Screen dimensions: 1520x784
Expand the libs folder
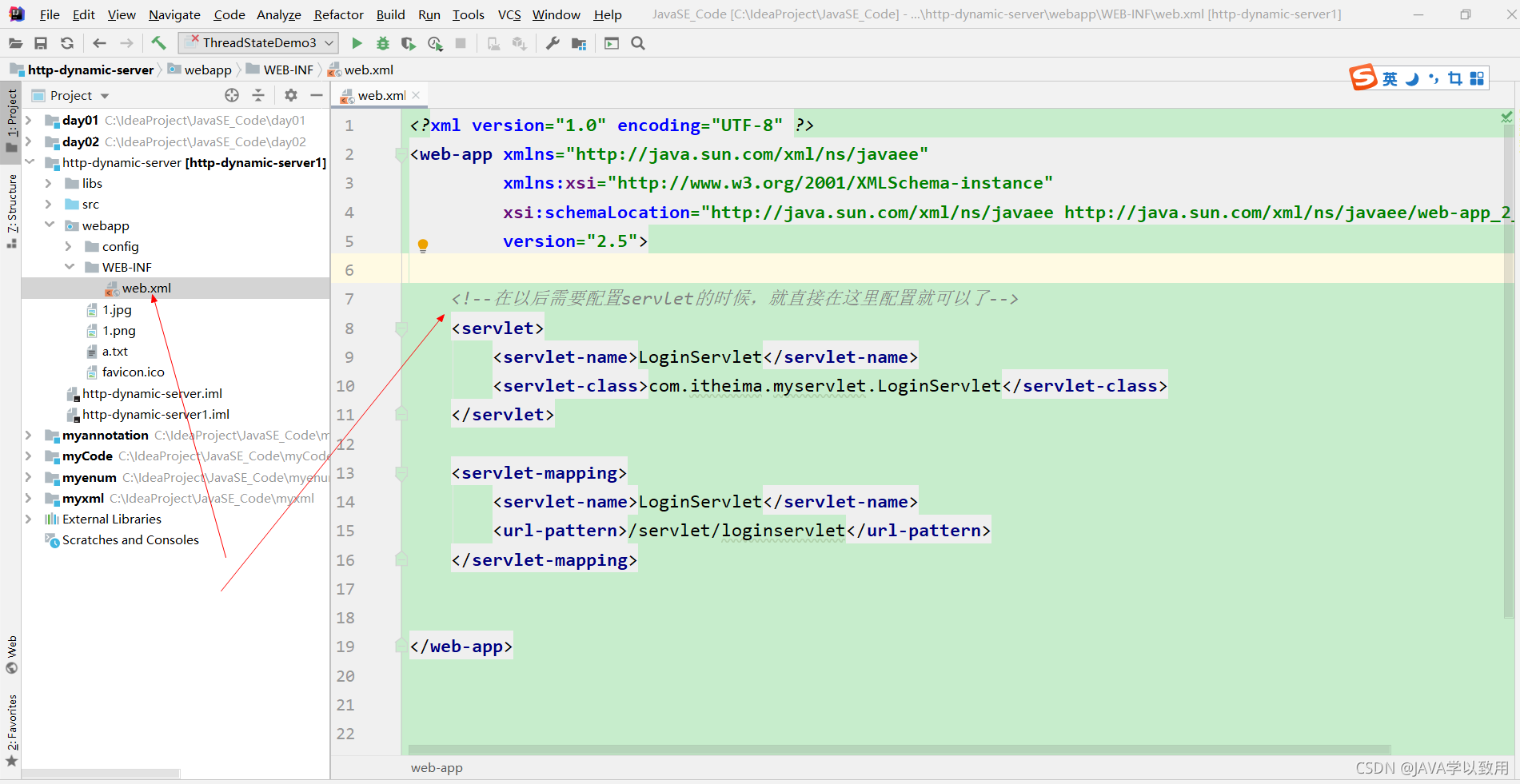(49, 183)
